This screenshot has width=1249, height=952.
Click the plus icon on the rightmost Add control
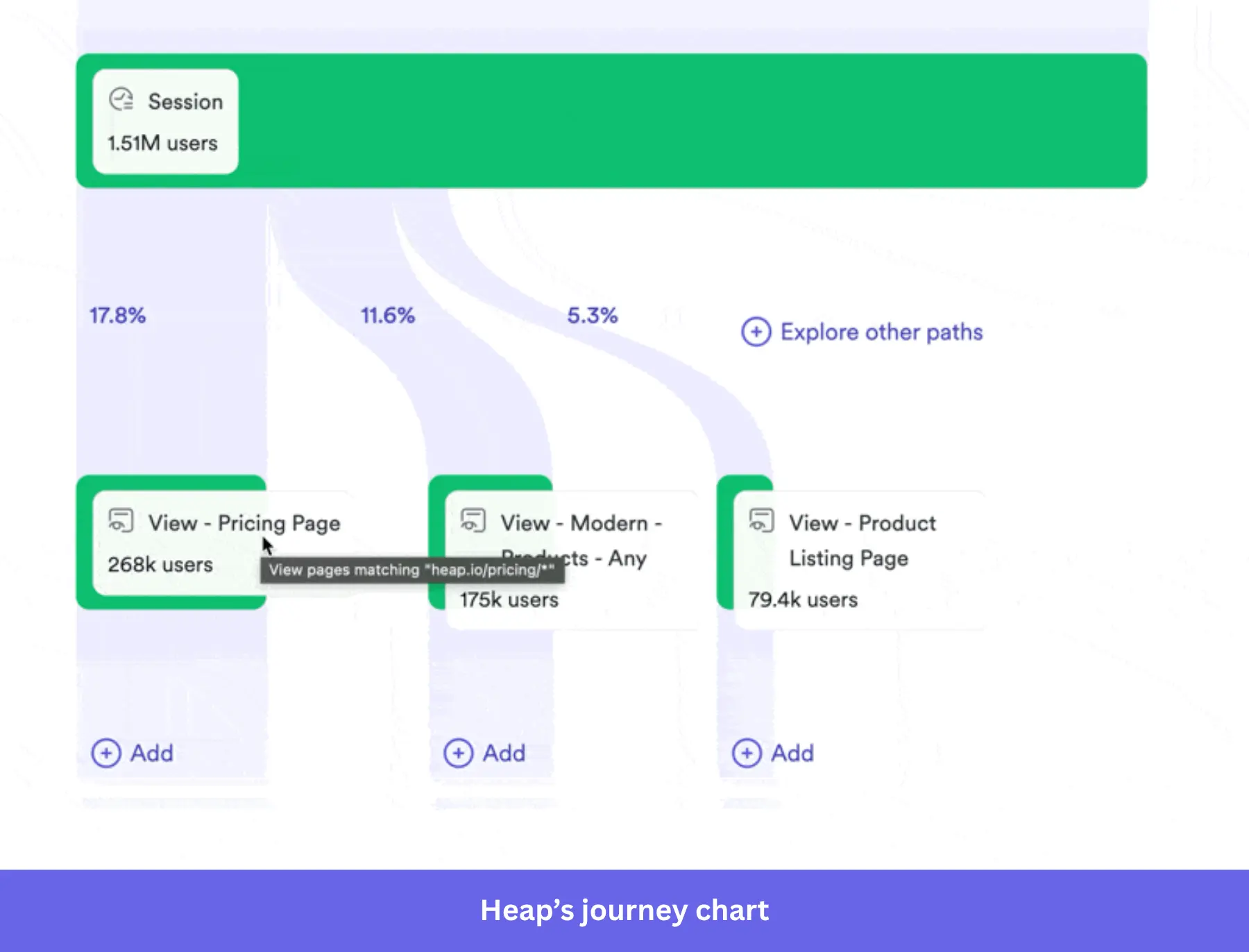(747, 754)
